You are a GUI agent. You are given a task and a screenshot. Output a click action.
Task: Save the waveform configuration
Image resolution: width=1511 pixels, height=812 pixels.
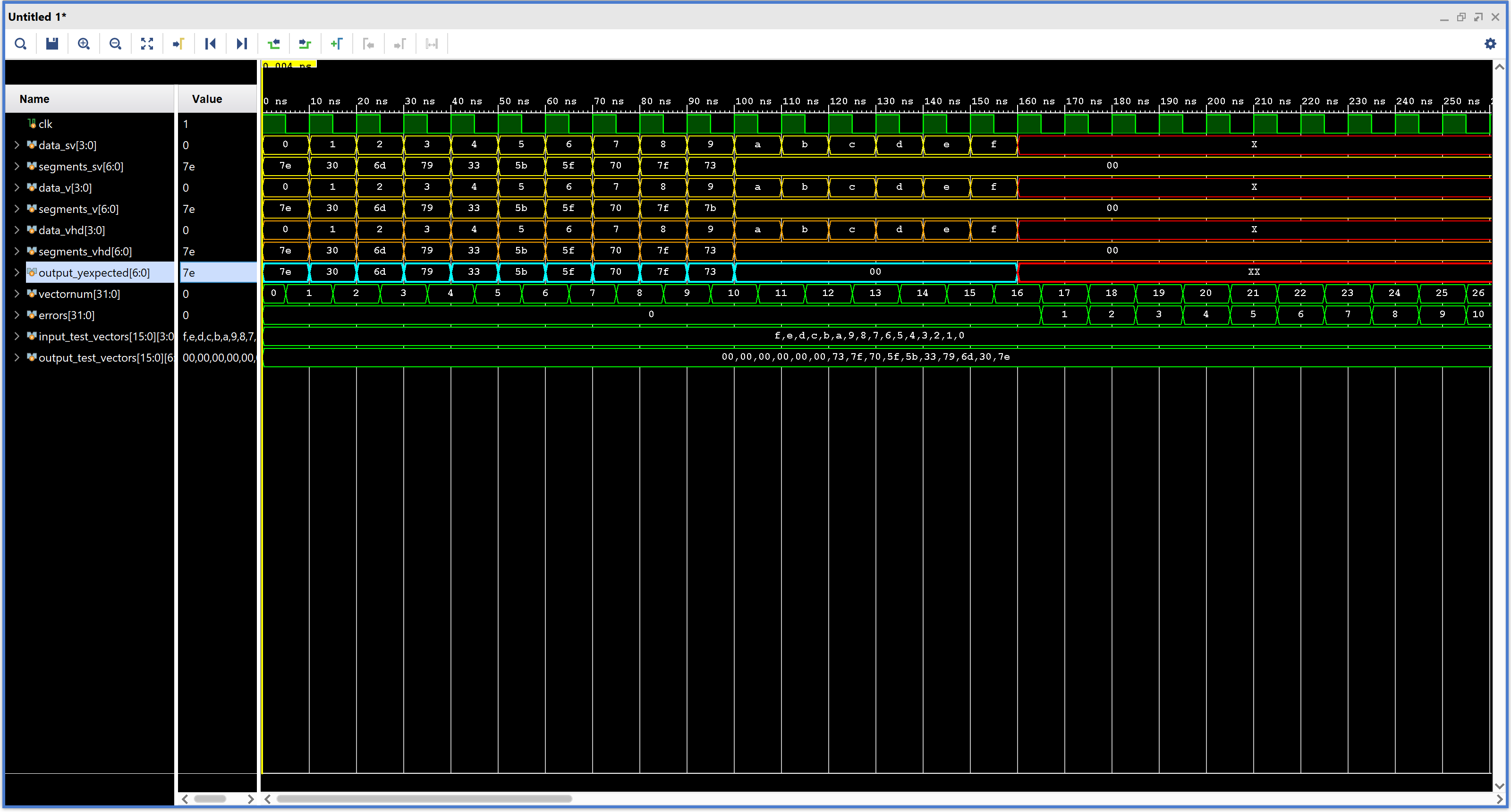[x=52, y=44]
